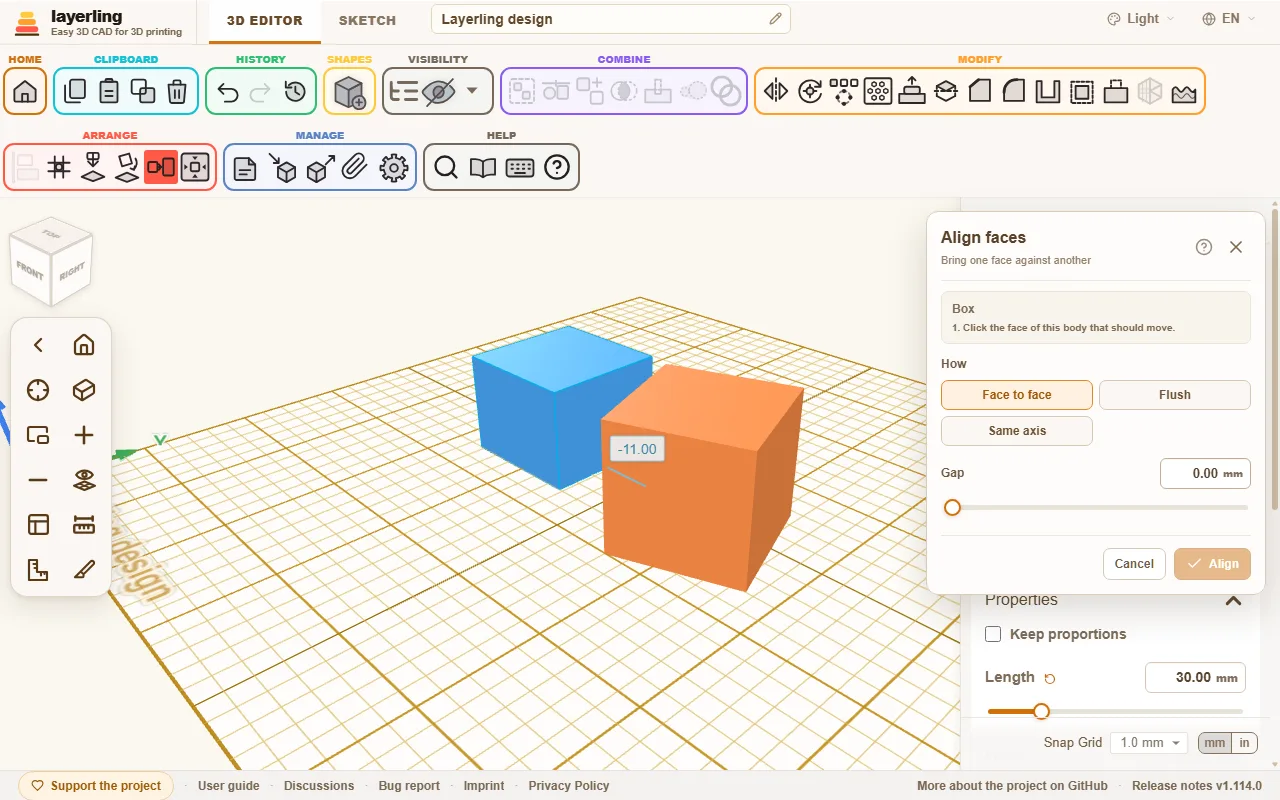This screenshot has height=800, width=1280.
Task: Click the magnifier search icon in Help
Action: [446, 167]
